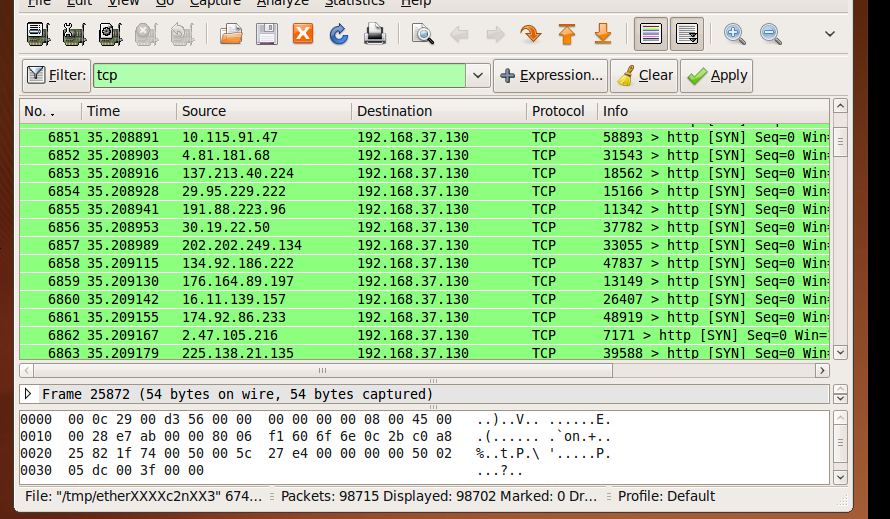Viewport: 890px width, 519px height.
Task: Open the capture interfaces list icon
Action: (39, 34)
